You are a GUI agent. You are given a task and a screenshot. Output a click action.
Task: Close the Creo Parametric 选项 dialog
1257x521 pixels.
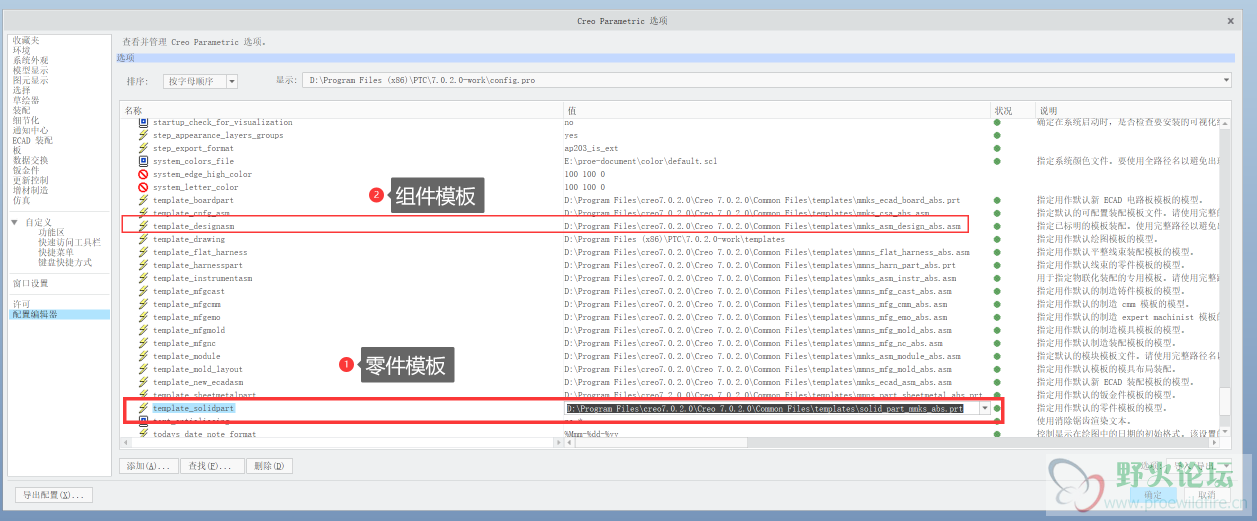[x=1230, y=20]
